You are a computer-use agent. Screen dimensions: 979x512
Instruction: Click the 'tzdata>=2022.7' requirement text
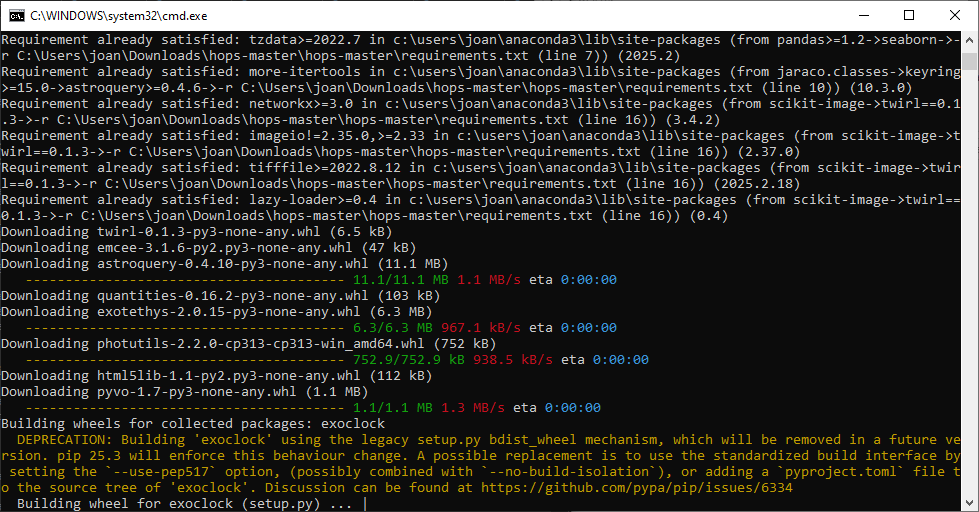point(305,40)
